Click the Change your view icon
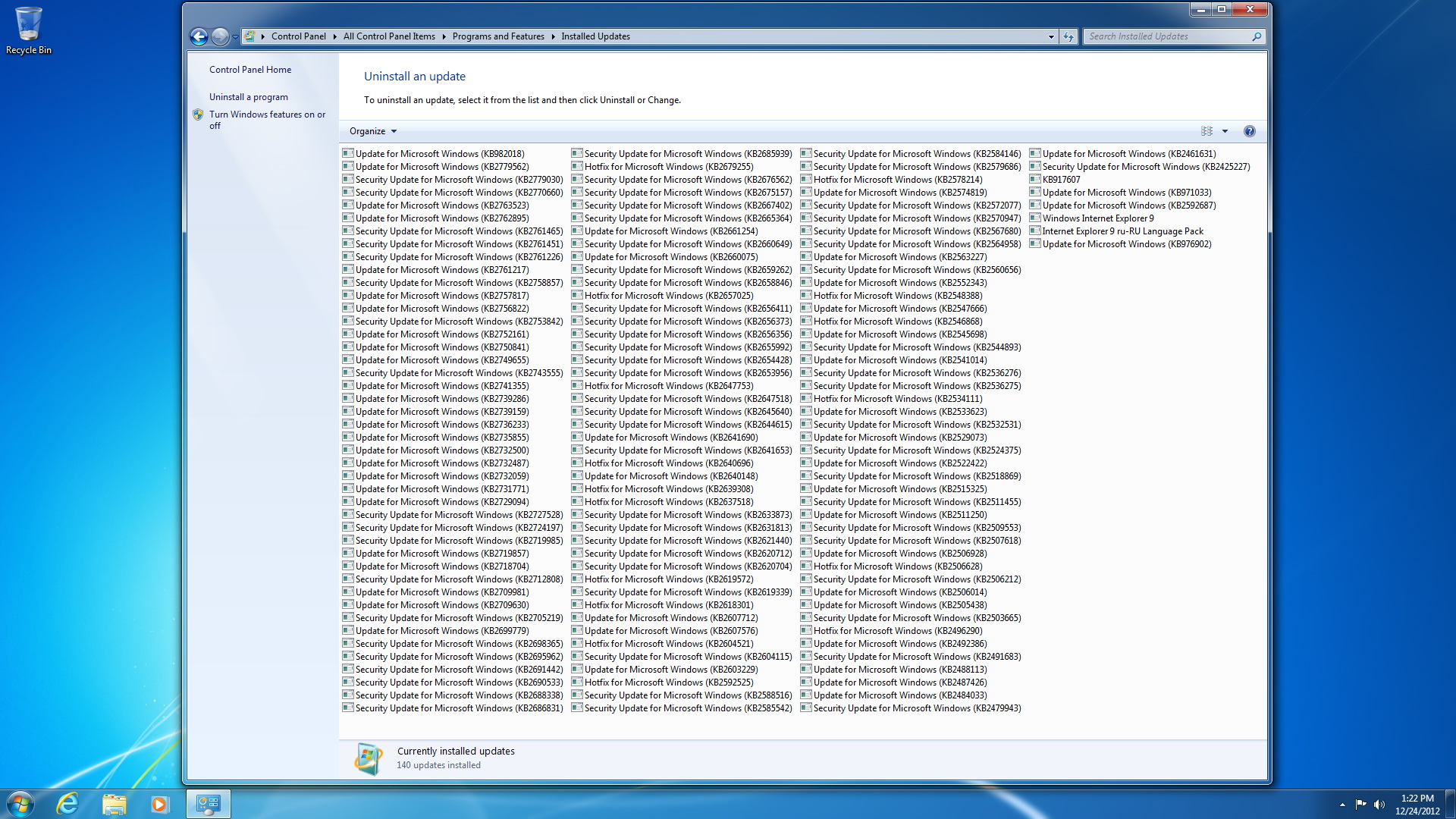Viewport: 1456px width, 819px height. point(1207,131)
